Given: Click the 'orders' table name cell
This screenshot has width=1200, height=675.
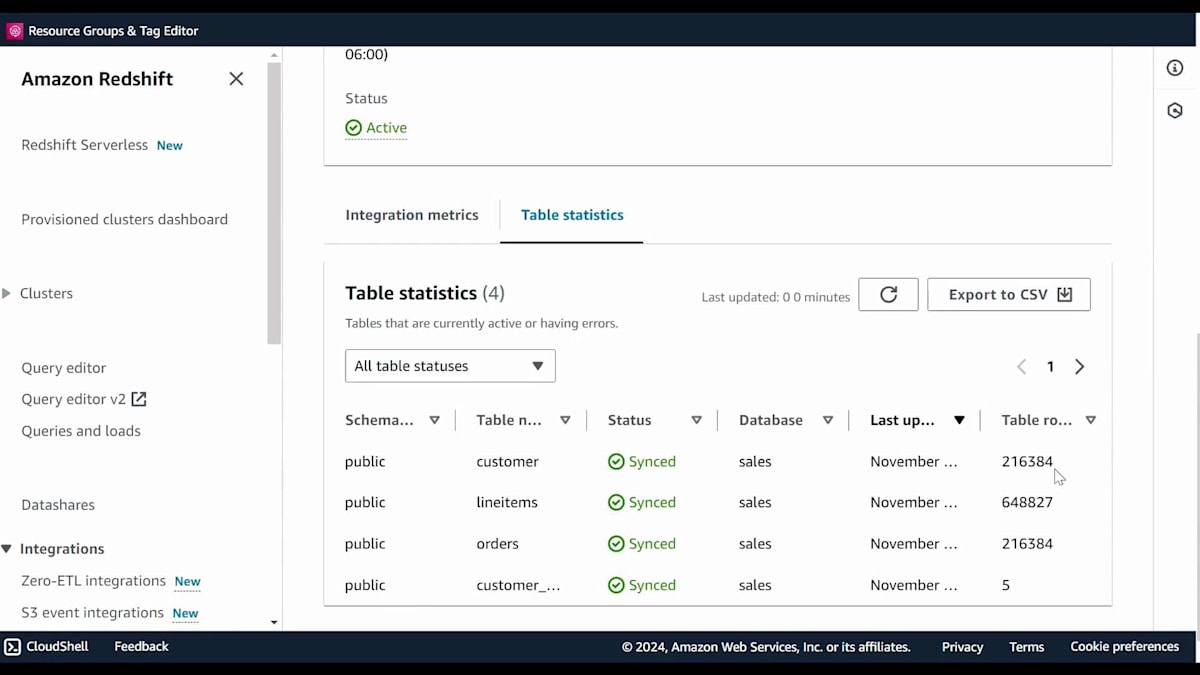Looking at the screenshot, I should pyautogui.click(x=497, y=544).
